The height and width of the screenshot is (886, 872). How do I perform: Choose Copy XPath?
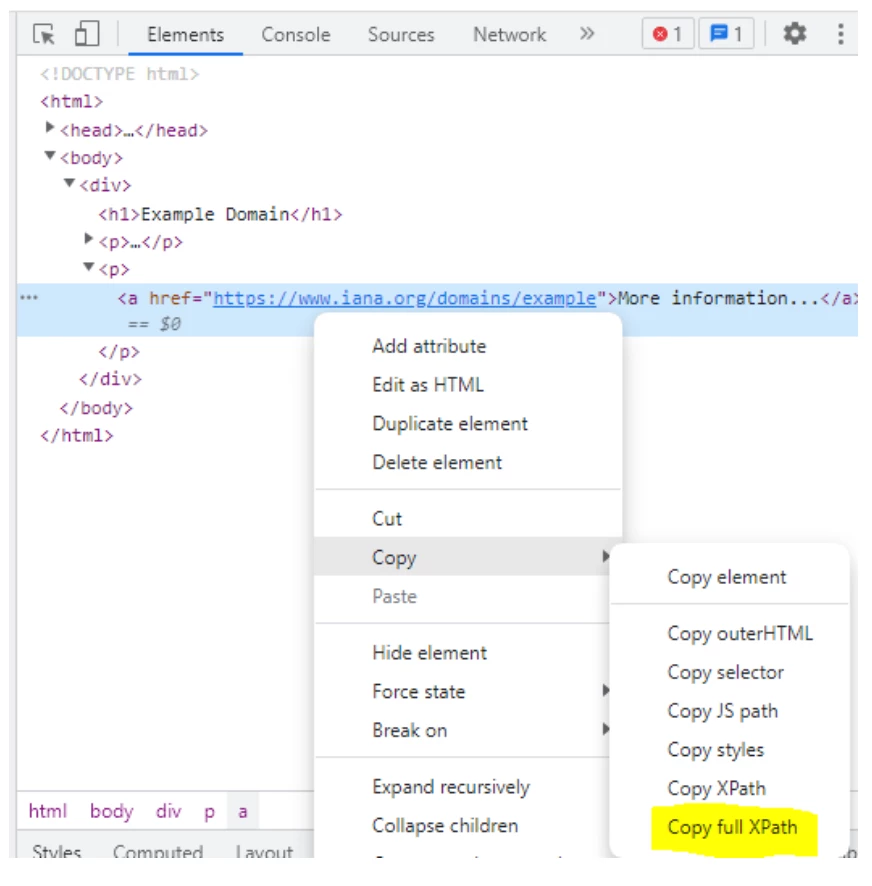coord(730,789)
